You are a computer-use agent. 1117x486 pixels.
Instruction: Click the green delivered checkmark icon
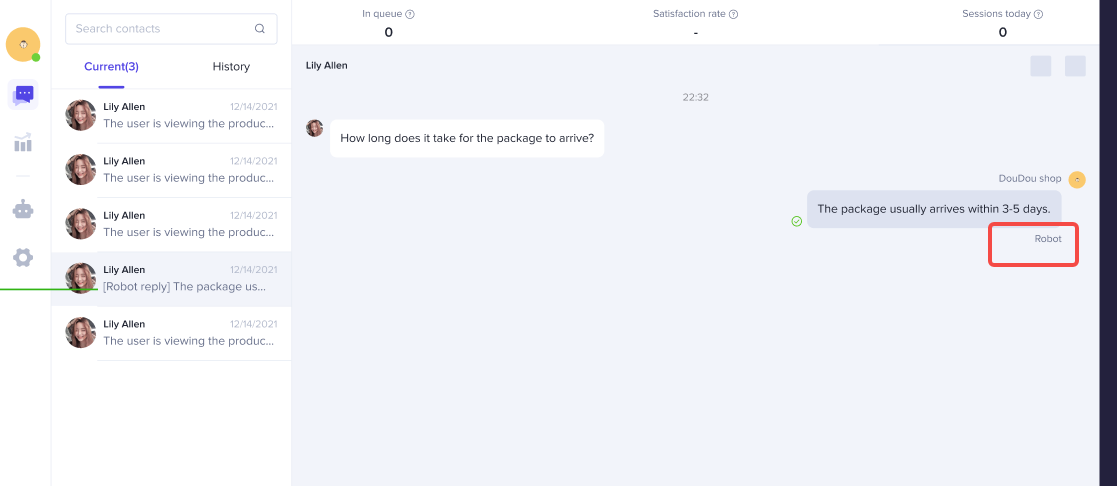click(x=797, y=221)
